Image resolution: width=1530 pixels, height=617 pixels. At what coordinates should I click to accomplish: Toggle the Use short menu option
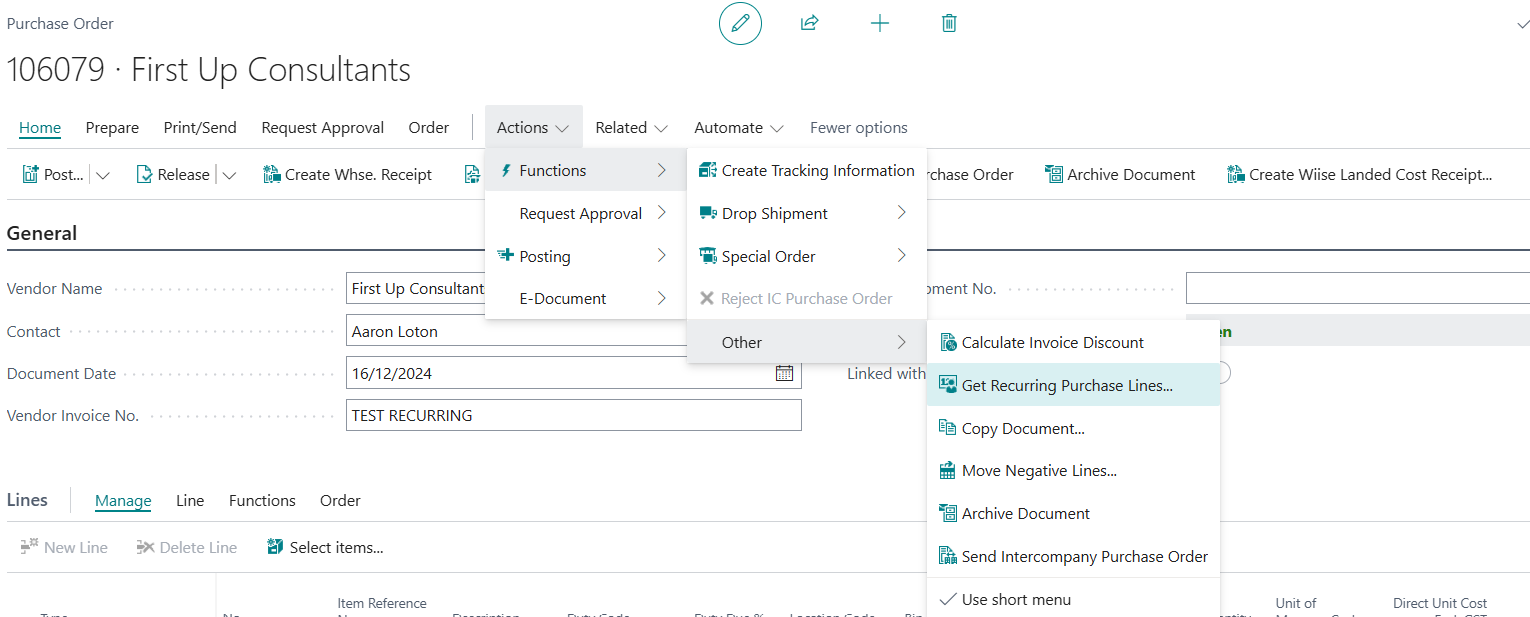coord(1073,599)
